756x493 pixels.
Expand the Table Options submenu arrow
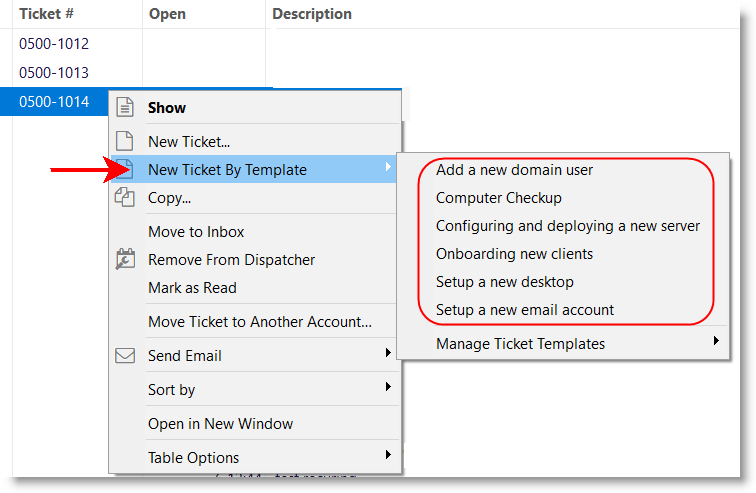coord(387,457)
